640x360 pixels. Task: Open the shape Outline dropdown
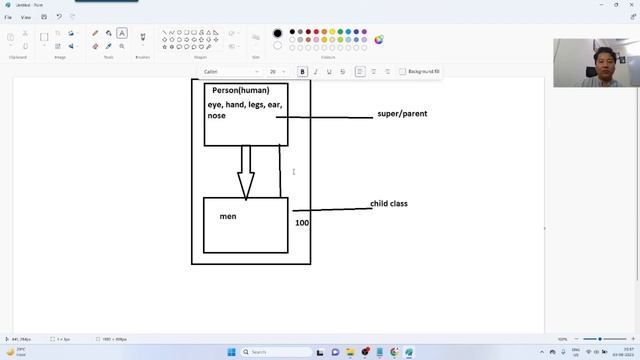click(x=234, y=33)
